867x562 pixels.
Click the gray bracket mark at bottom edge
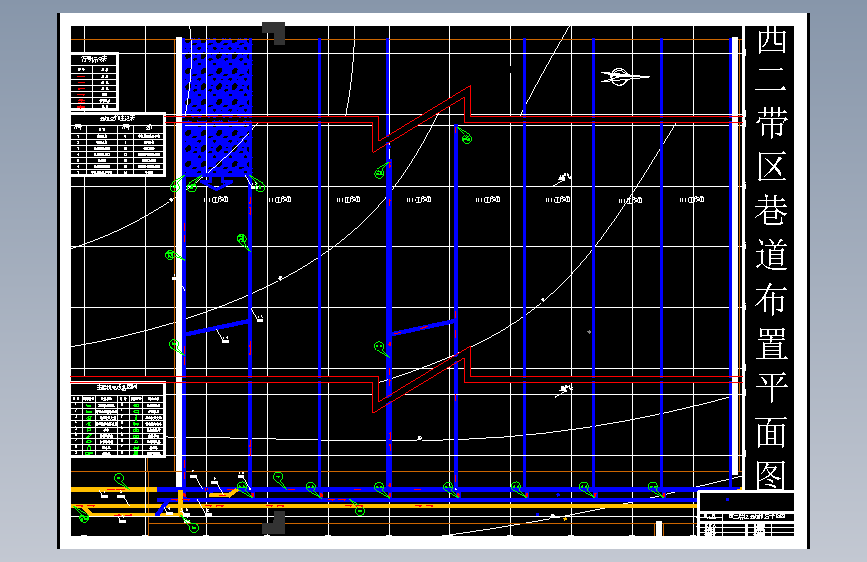tap(274, 522)
